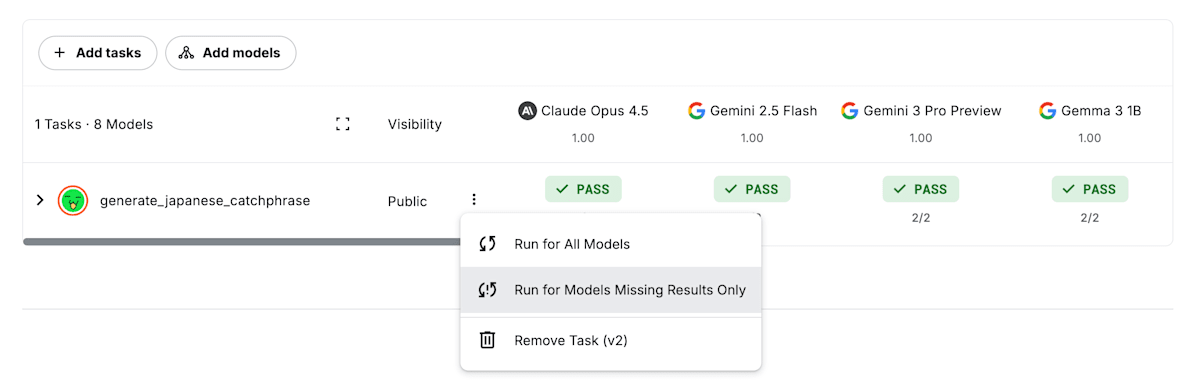
Task: Open the Gemini 3 Pro Preview column header
Action: (921, 111)
